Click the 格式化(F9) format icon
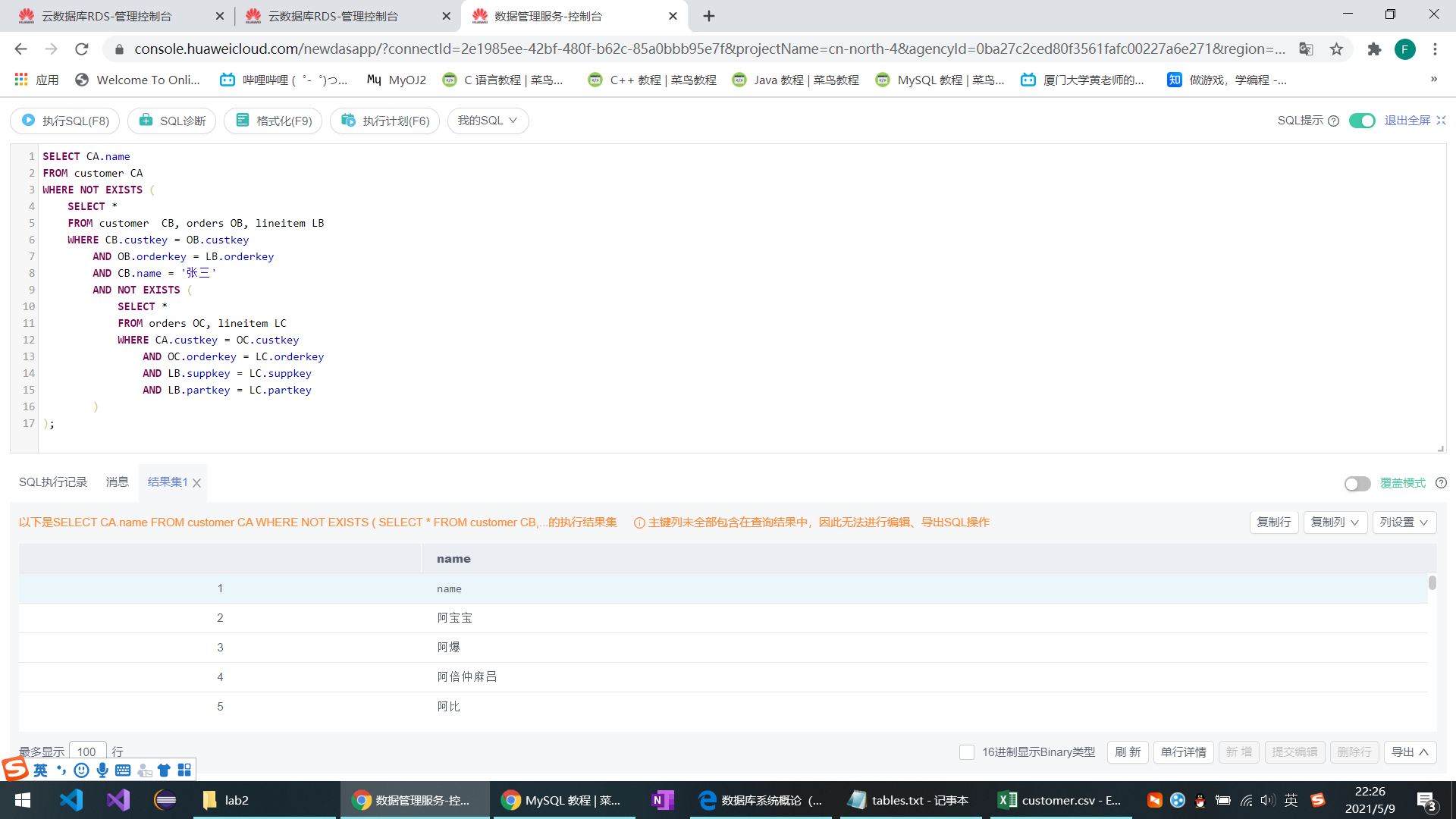 pos(242,121)
